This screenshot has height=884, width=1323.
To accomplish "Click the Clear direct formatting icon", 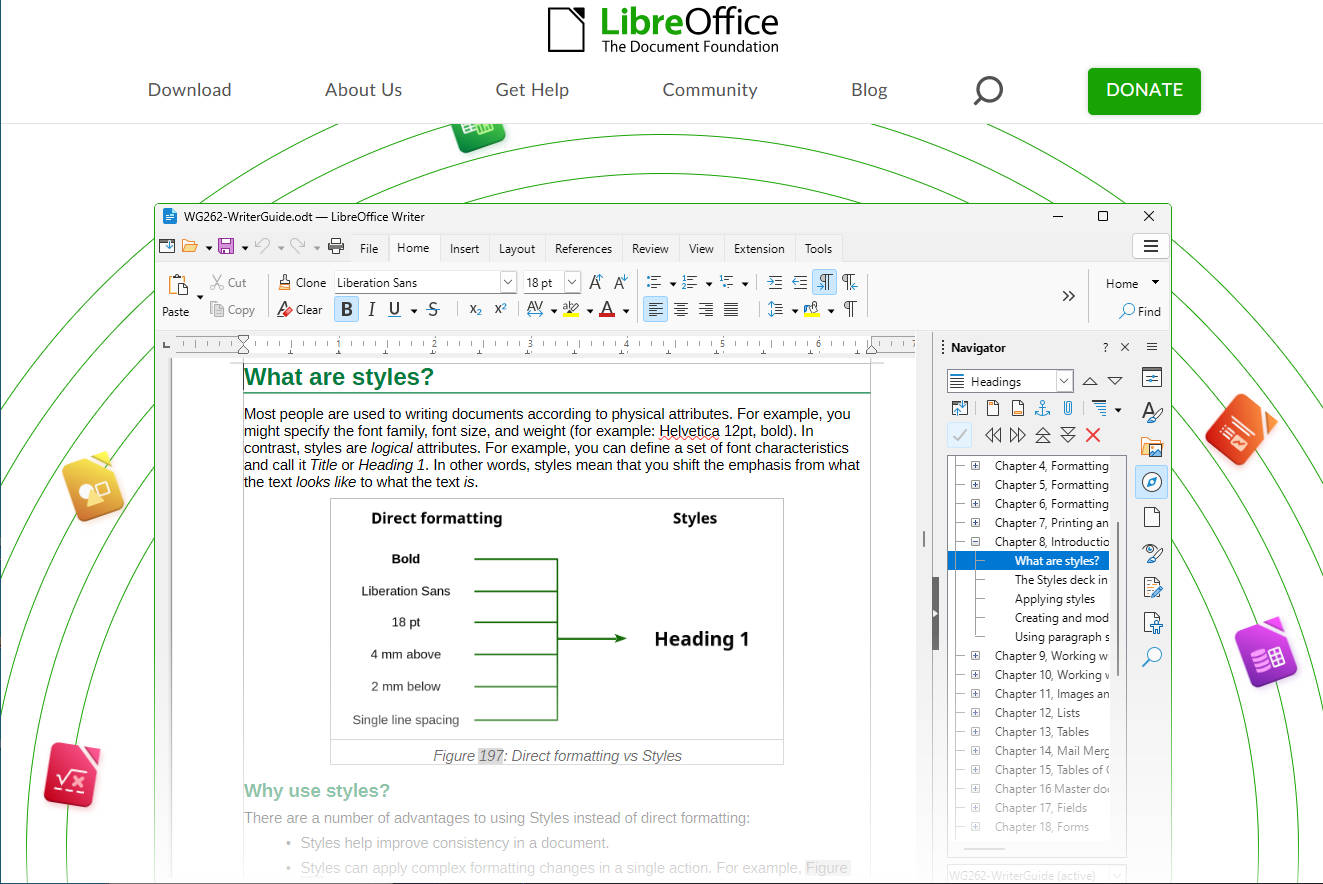I will click(285, 310).
